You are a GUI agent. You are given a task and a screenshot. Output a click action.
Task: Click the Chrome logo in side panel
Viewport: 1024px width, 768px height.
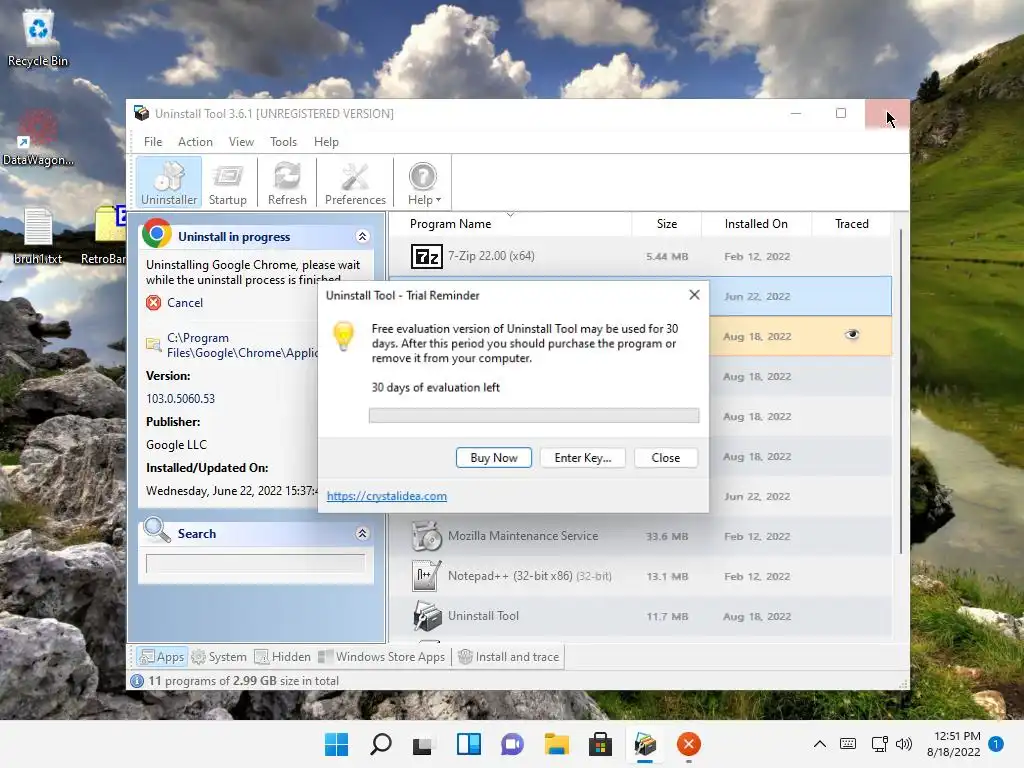click(x=157, y=234)
